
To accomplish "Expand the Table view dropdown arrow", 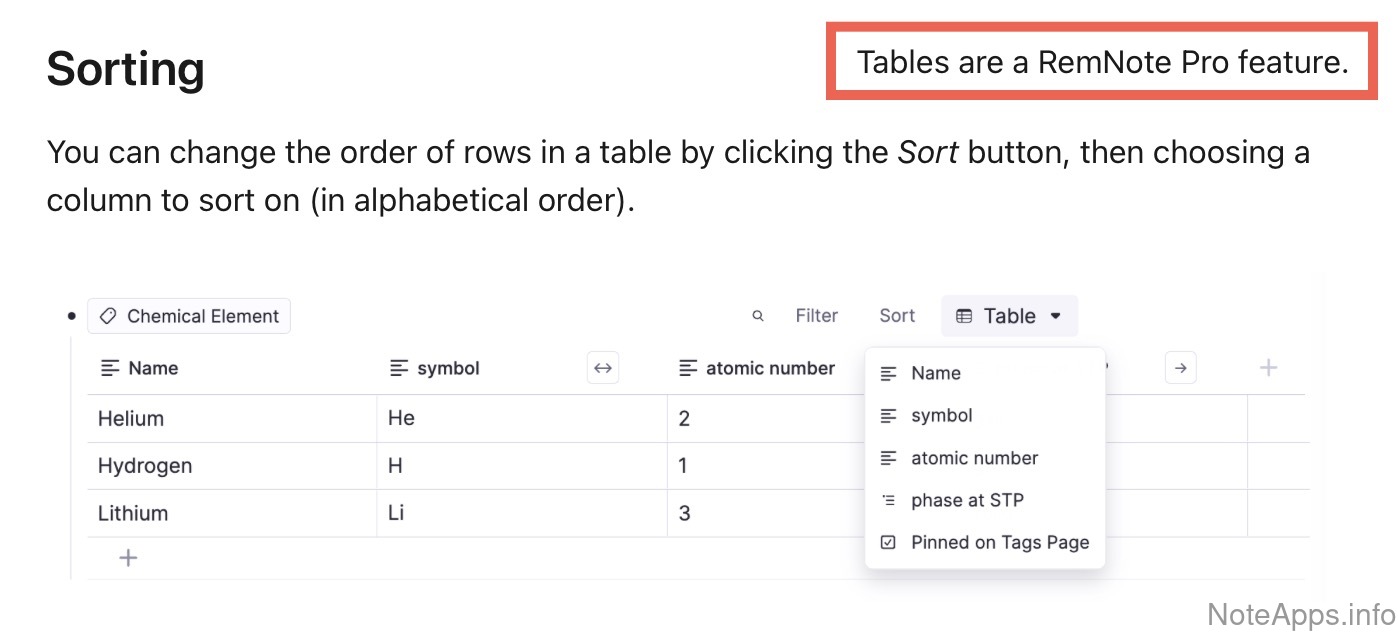I will tap(1056, 316).
